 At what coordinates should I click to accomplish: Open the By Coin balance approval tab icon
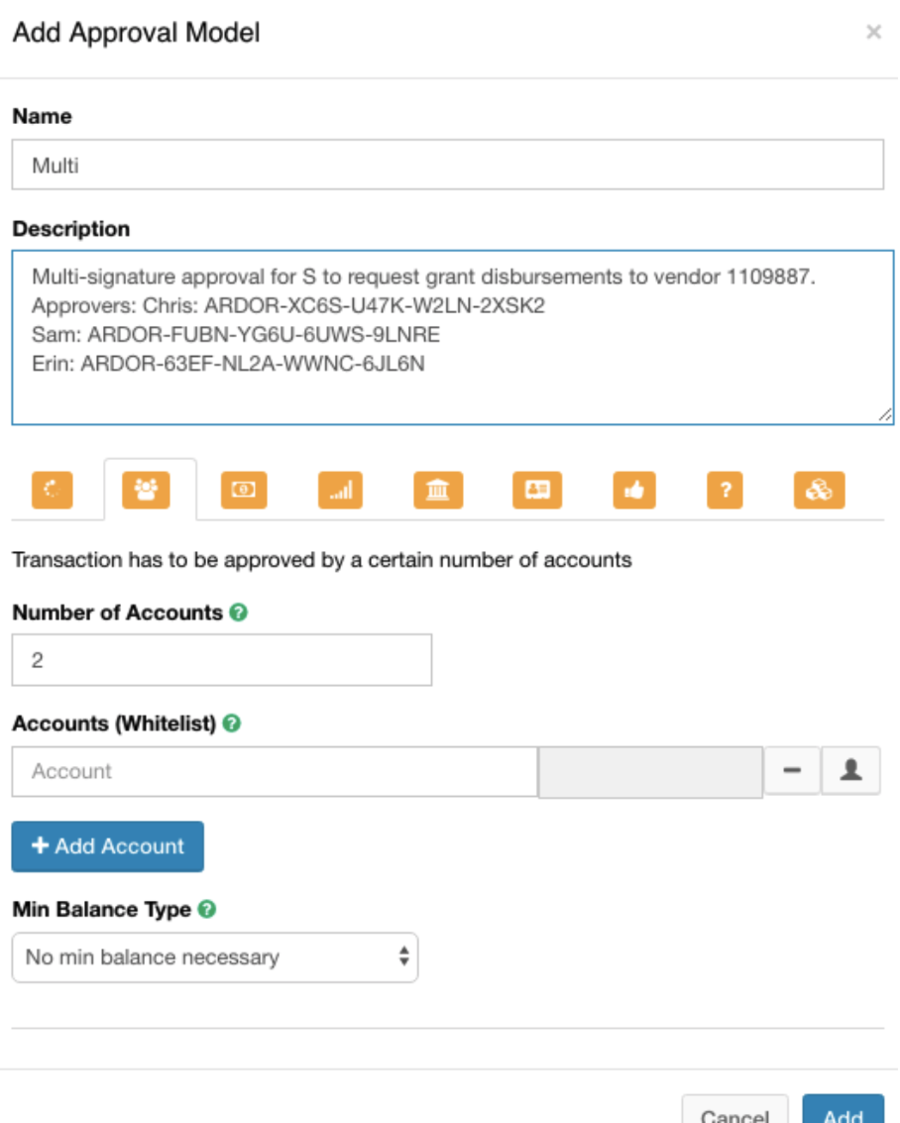click(243, 490)
